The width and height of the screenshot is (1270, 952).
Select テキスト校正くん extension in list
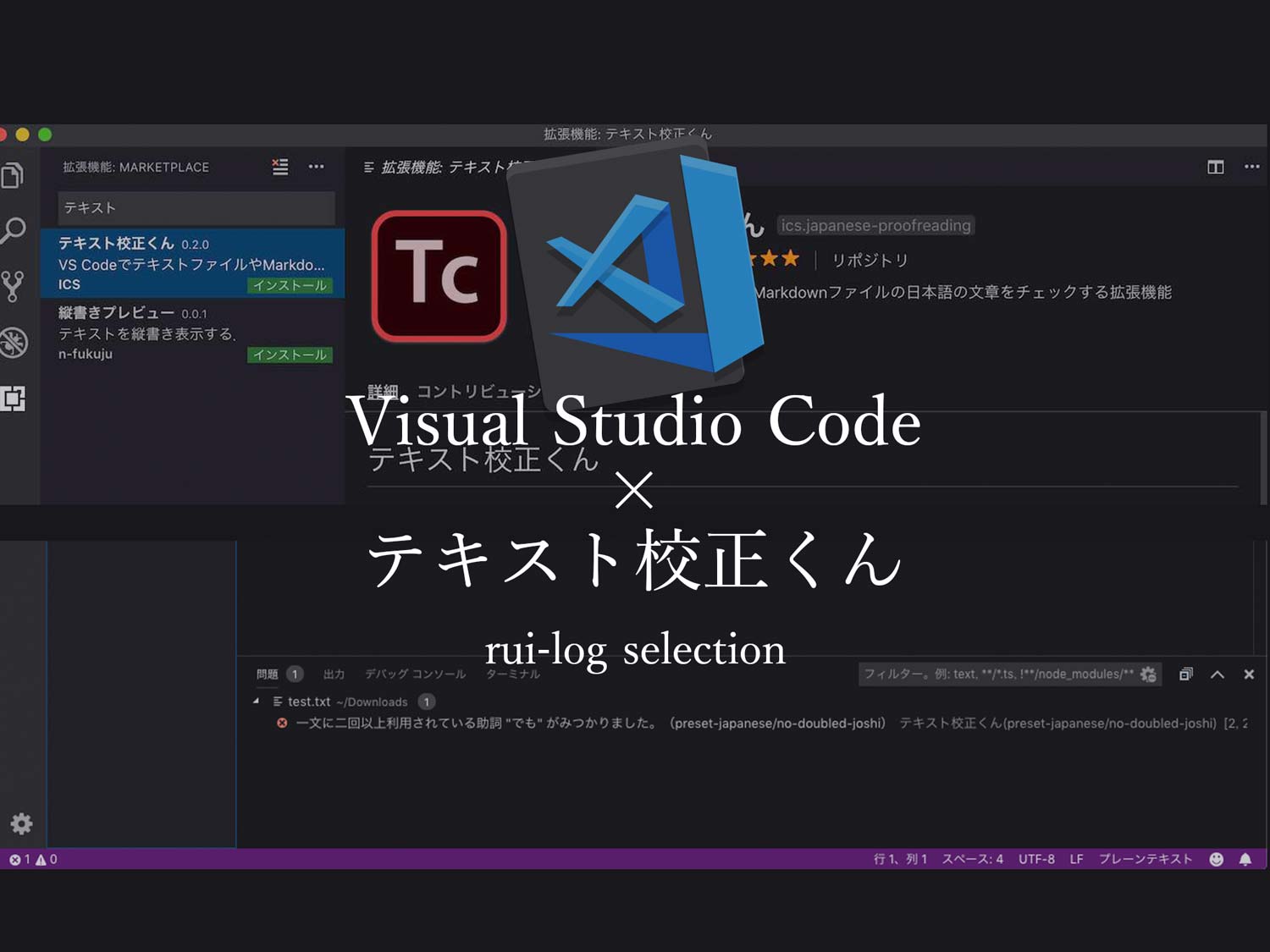192,263
